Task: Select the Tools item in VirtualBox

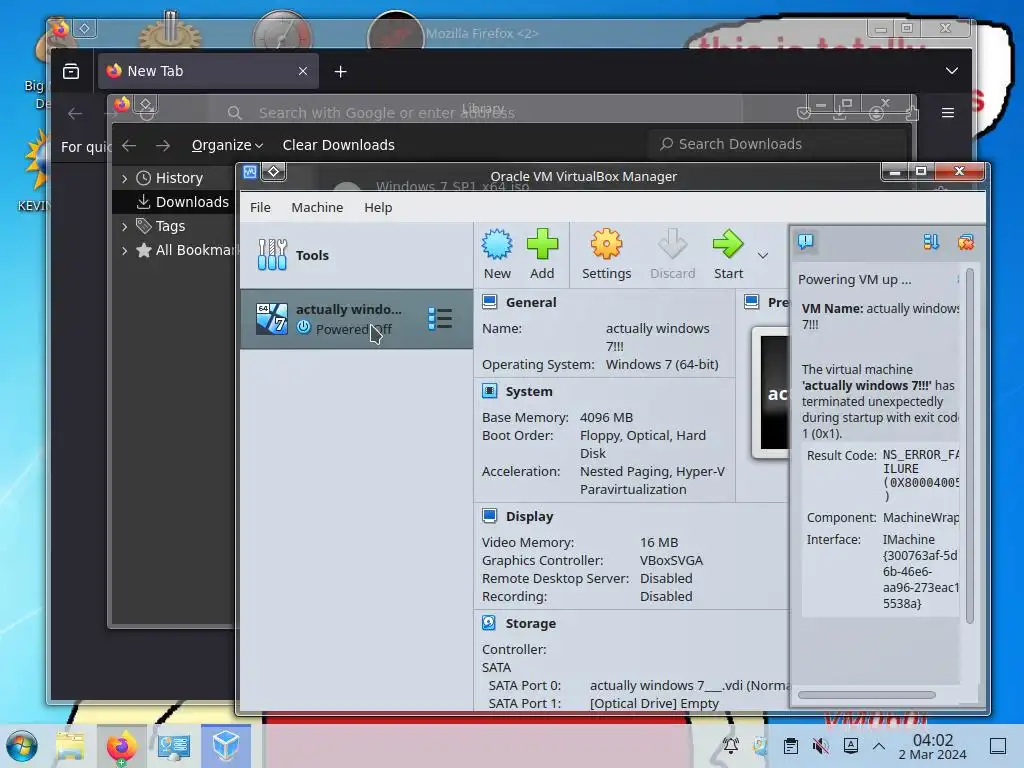Action: pos(357,255)
